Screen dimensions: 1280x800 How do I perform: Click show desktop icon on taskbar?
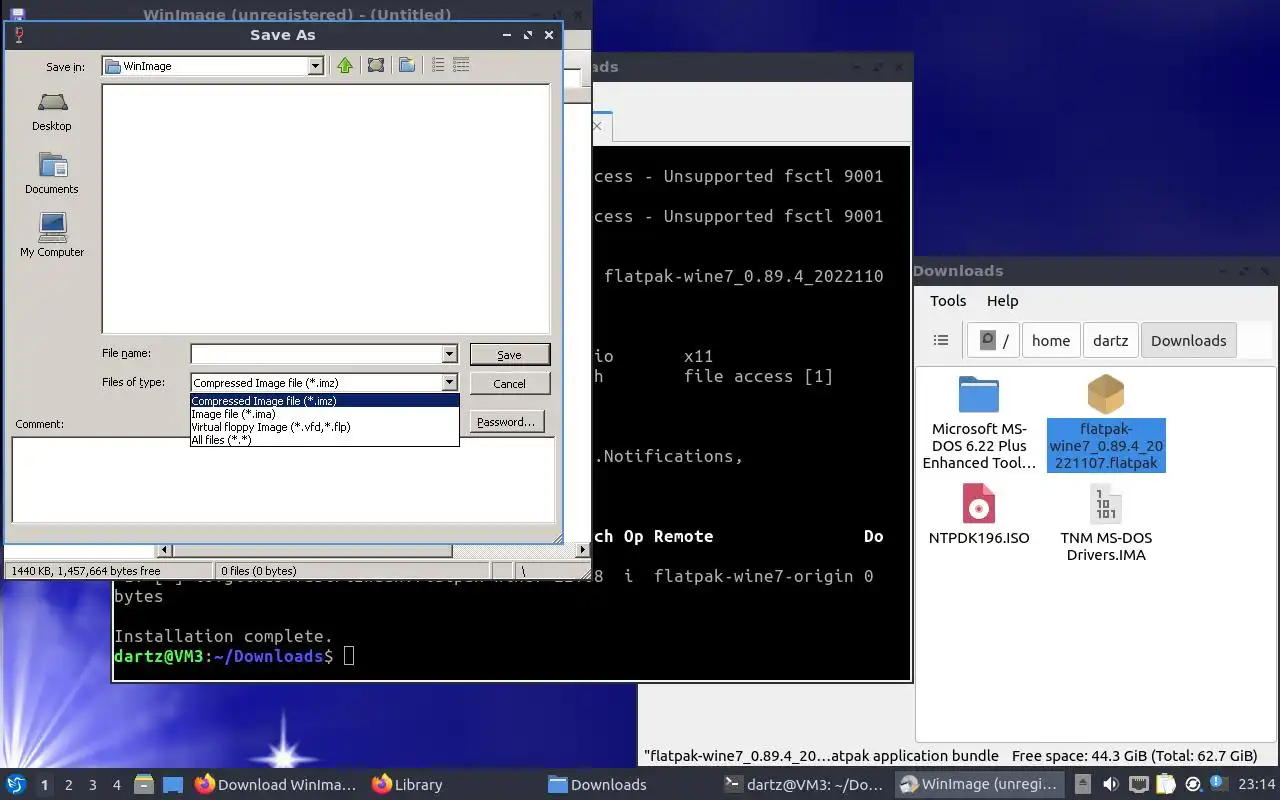(x=172, y=785)
